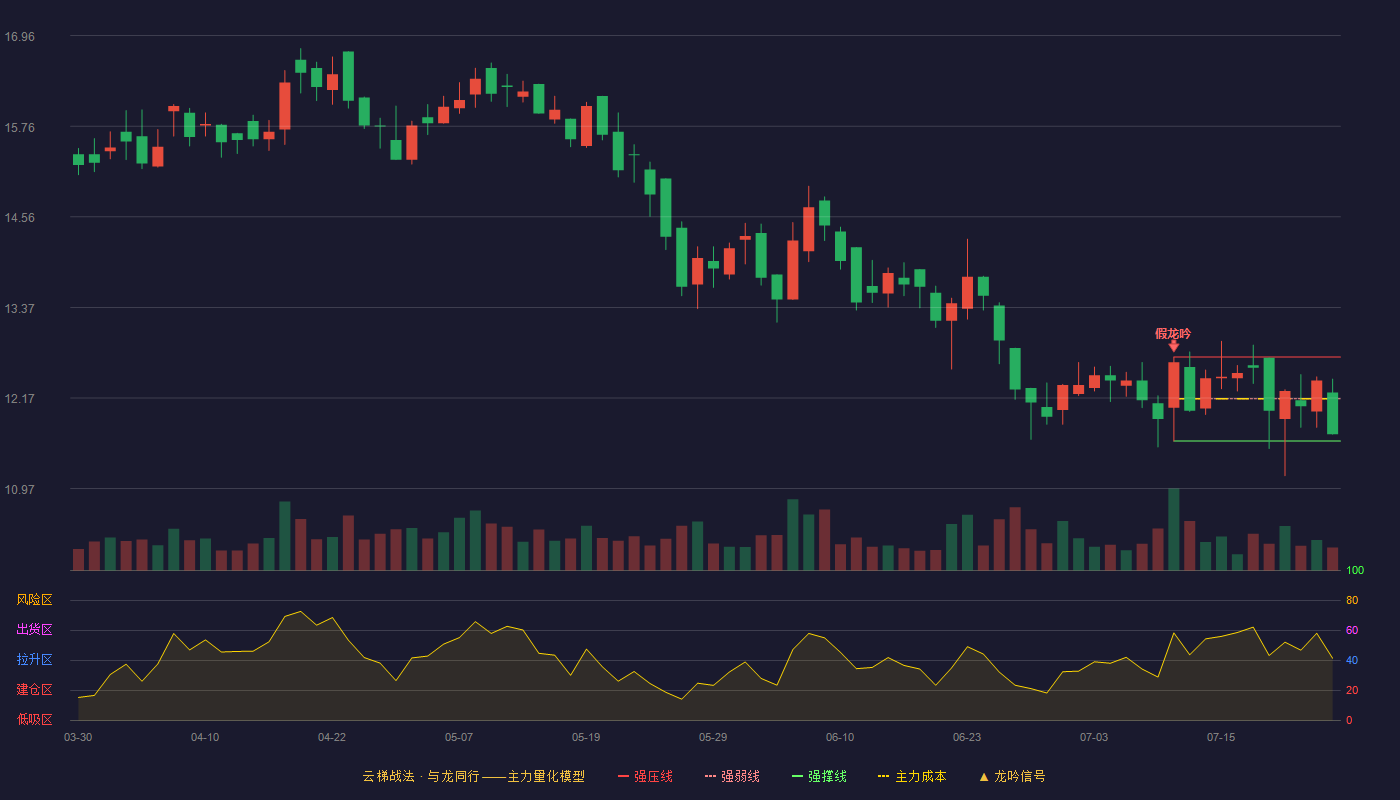Screen dimensions: 1400x800
Task: Click the 05-29 date axis label
Action: [x=713, y=737]
